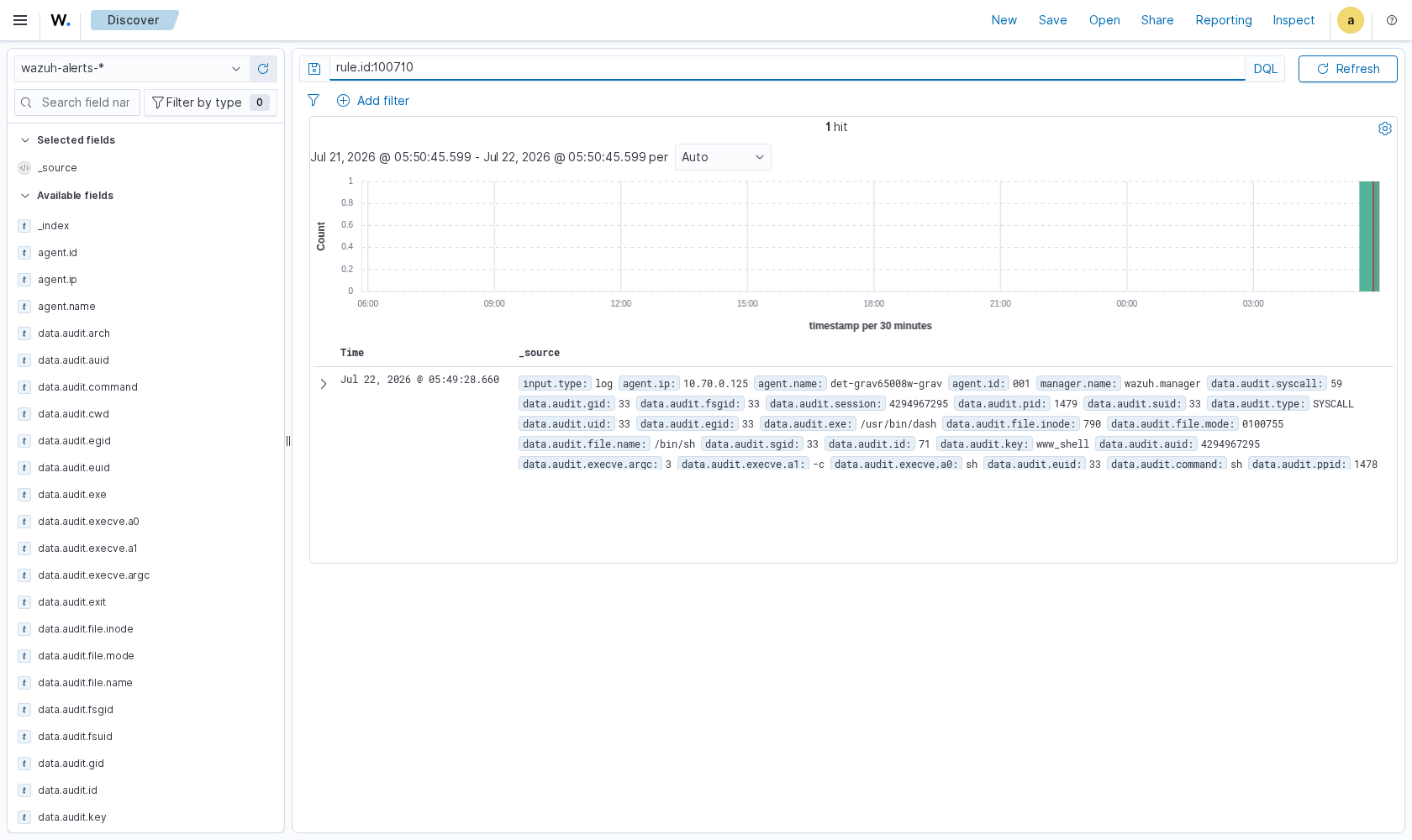Viewport: 1412px width, 840px height.
Task: Open the hamburger navigation menu
Action: pos(20,20)
